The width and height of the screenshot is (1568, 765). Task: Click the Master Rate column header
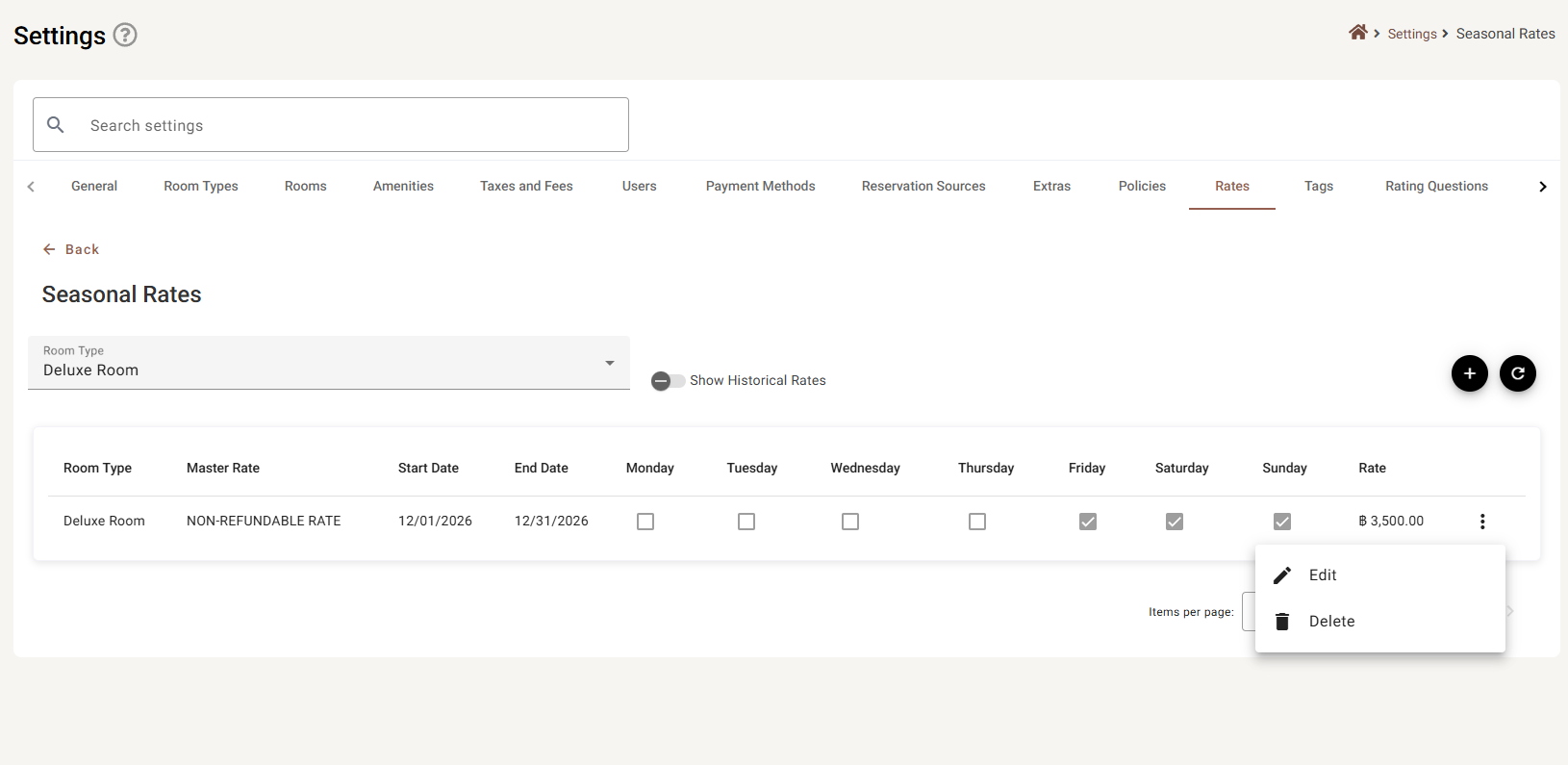point(223,469)
